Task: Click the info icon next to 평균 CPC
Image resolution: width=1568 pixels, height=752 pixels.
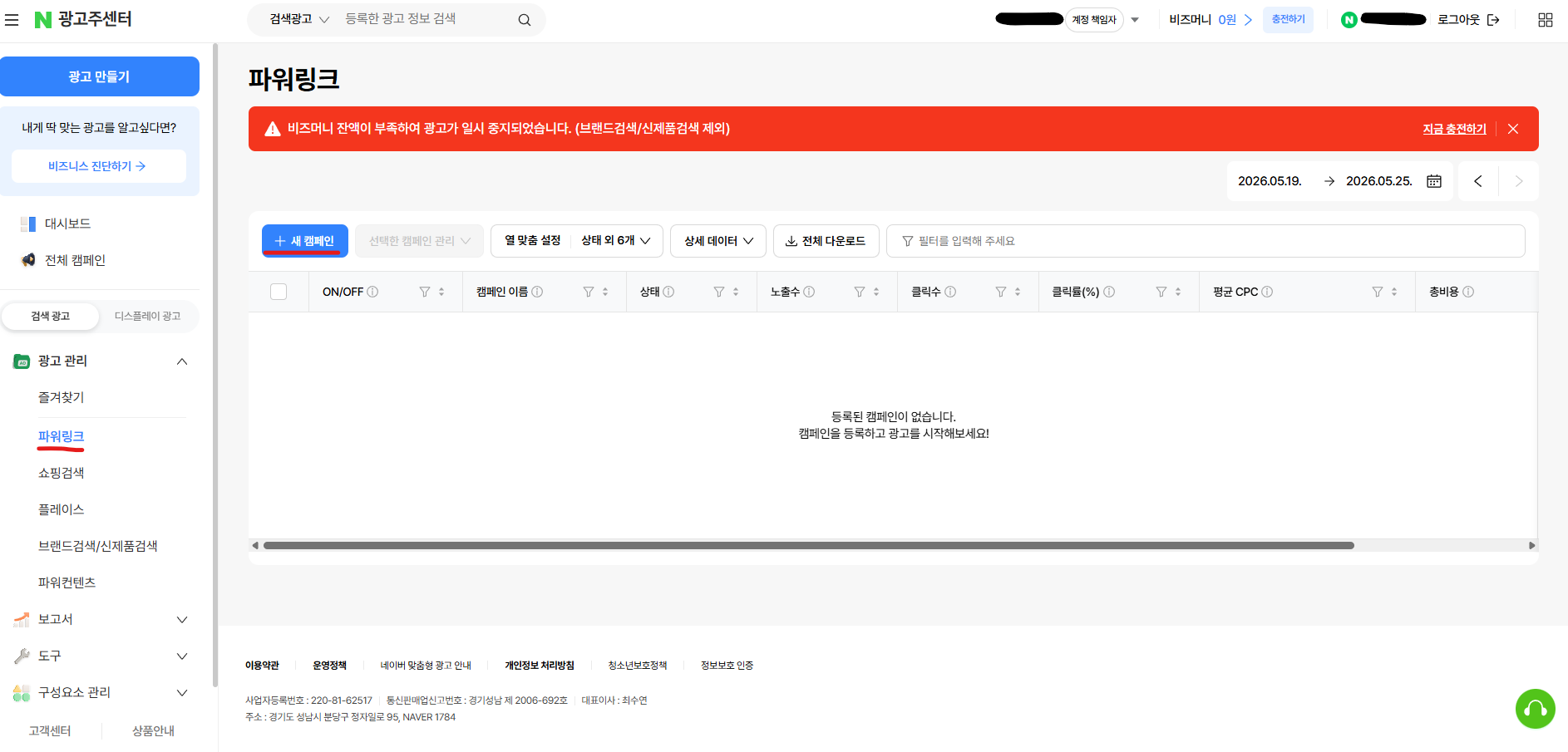Action: (x=1267, y=292)
